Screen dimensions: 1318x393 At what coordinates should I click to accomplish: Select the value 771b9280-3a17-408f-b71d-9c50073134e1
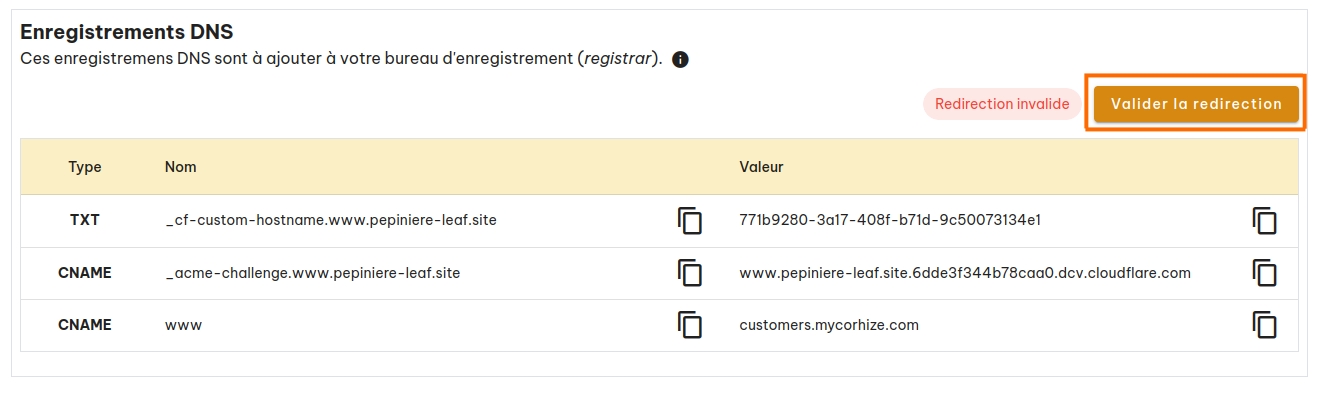coord(890,220)
